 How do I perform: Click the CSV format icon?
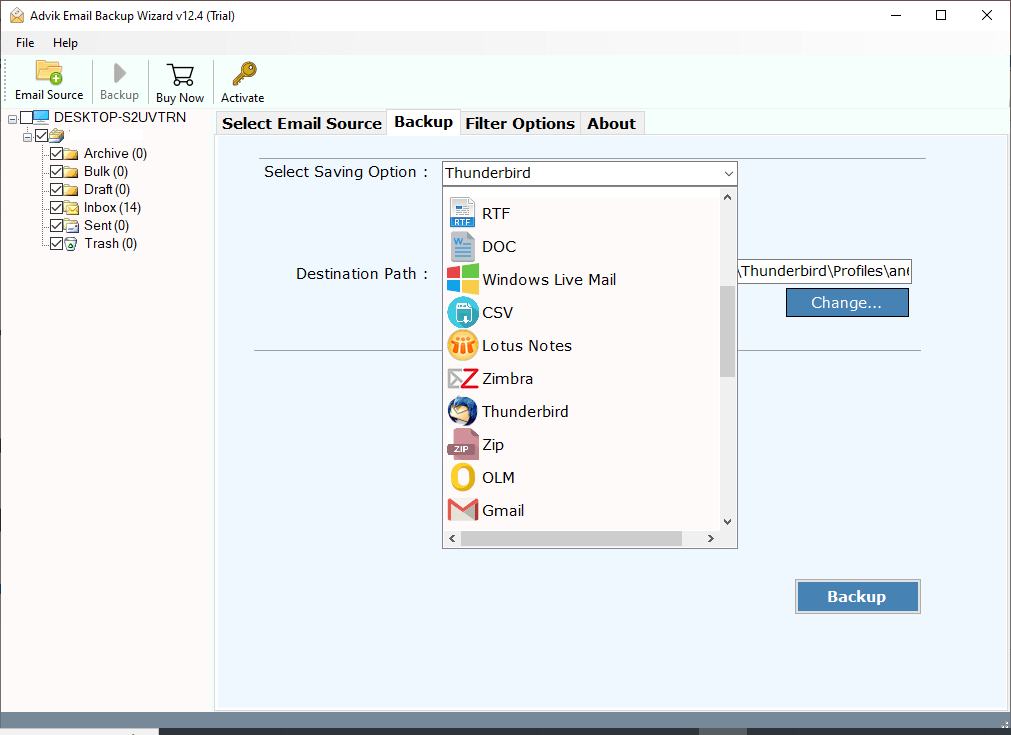click(462, 312)
